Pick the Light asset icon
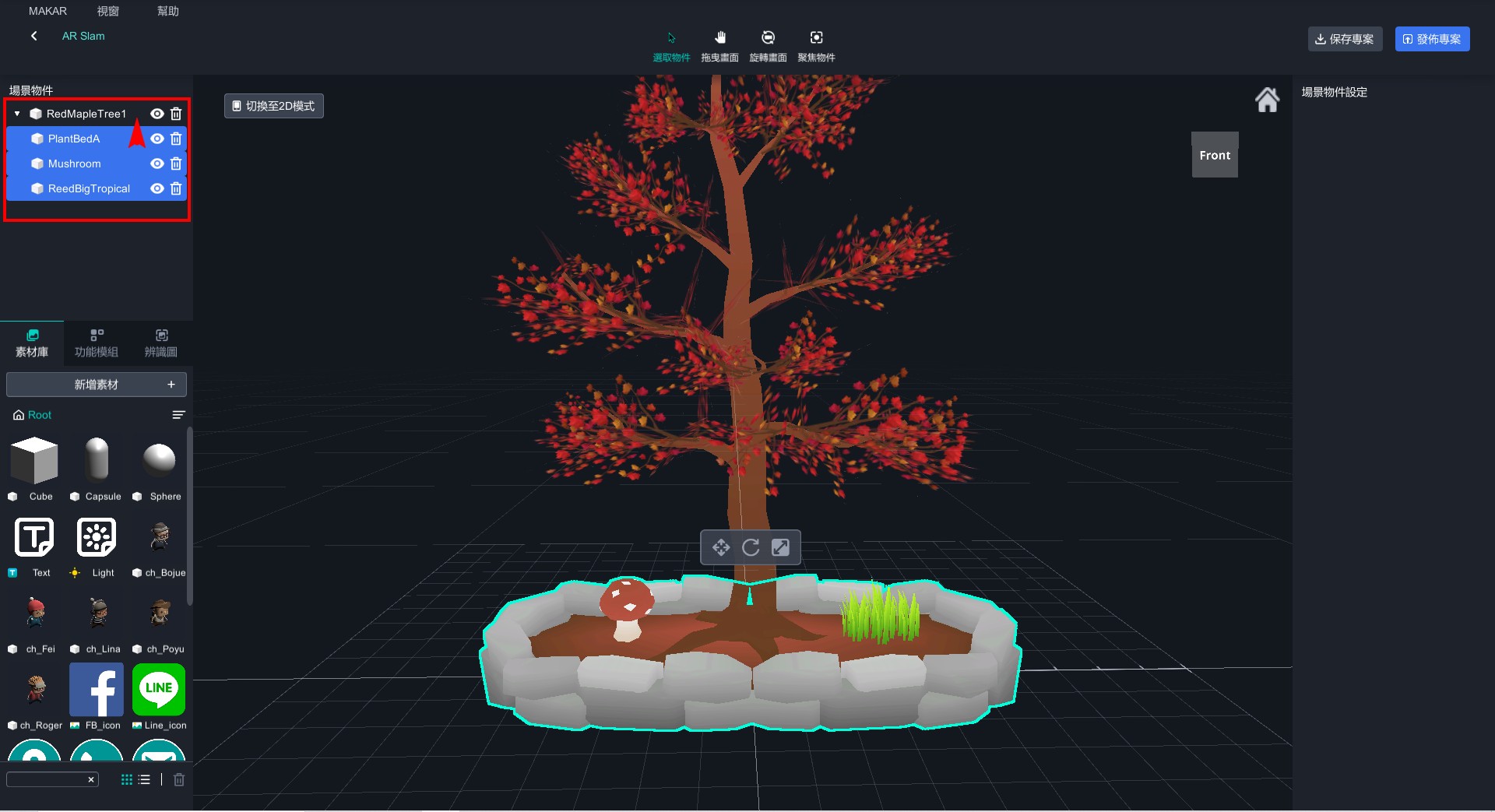The image size is (1495, 812). point(97,536)
